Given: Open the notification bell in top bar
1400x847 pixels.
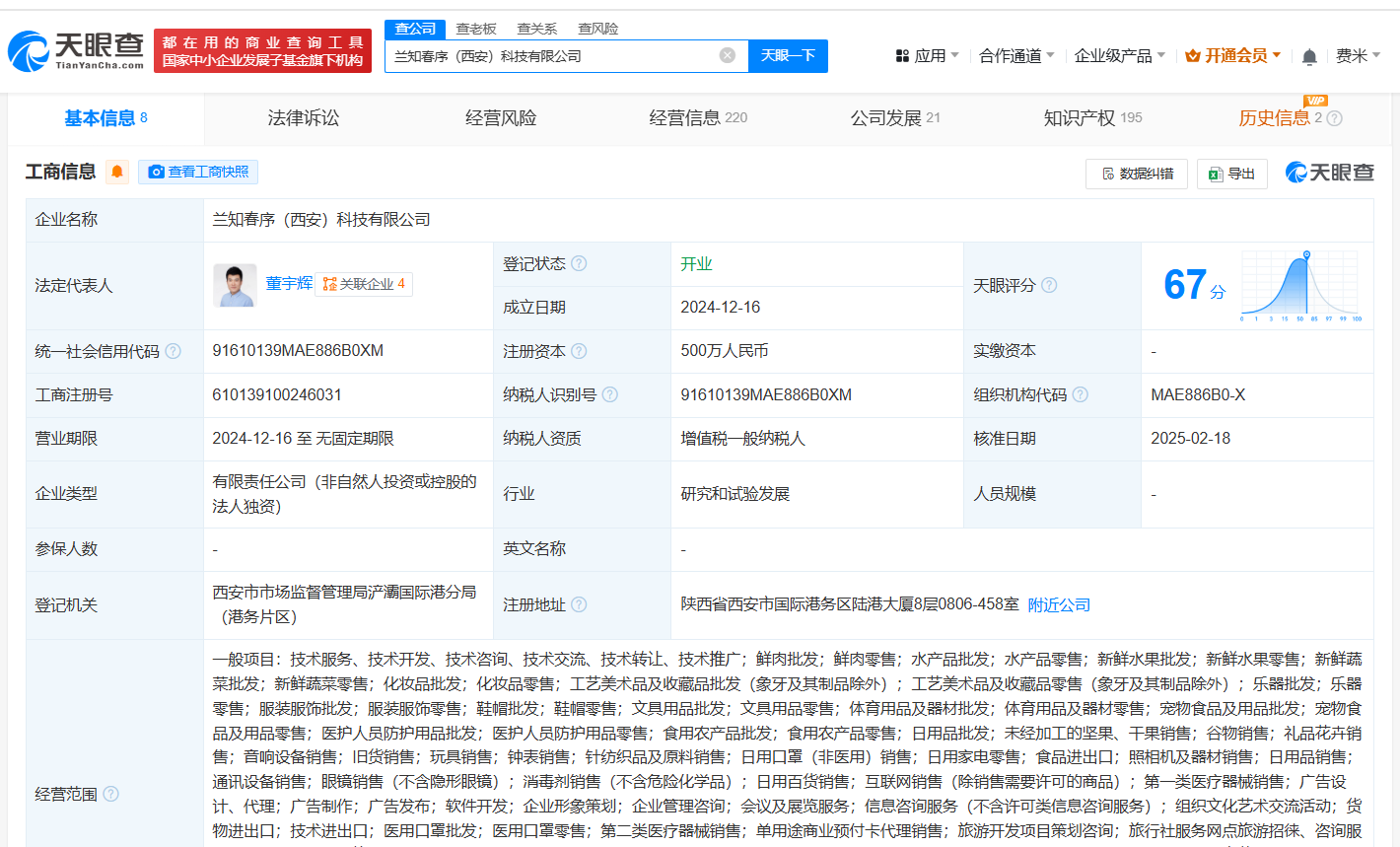Looking at the screenshot, I should [1309, 56].
